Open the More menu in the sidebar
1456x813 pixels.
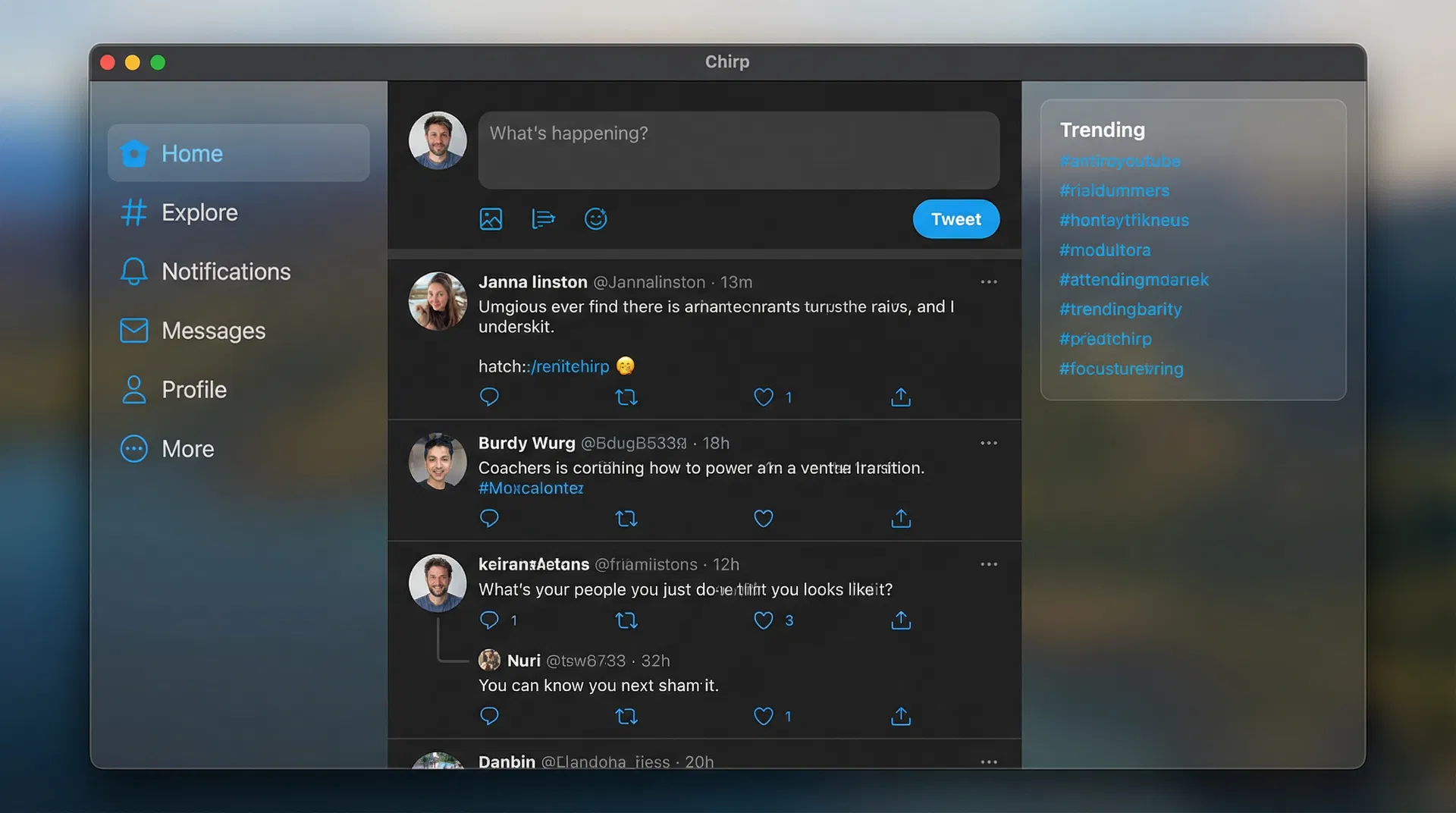187,448
